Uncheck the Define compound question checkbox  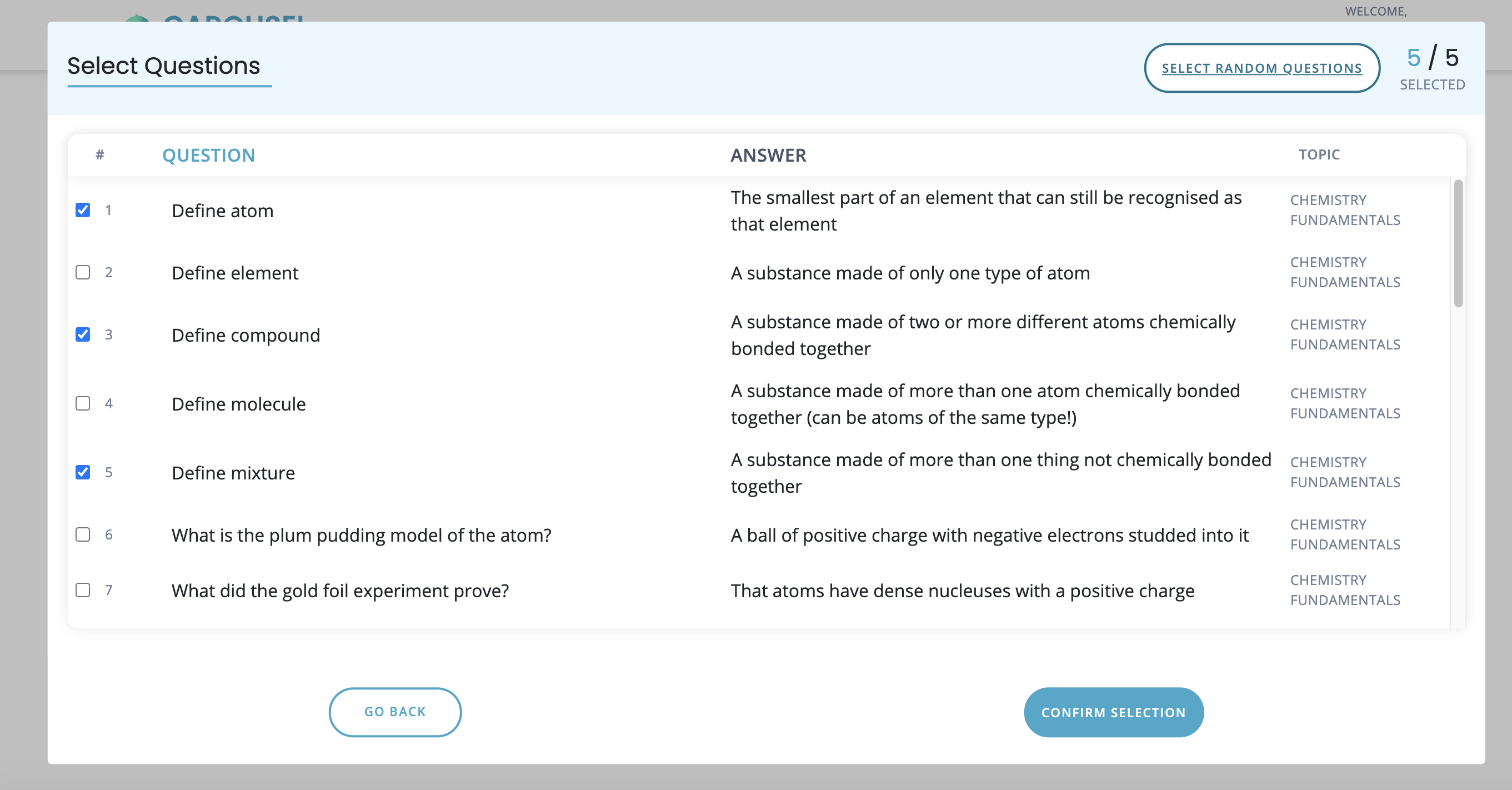(83, 334)
